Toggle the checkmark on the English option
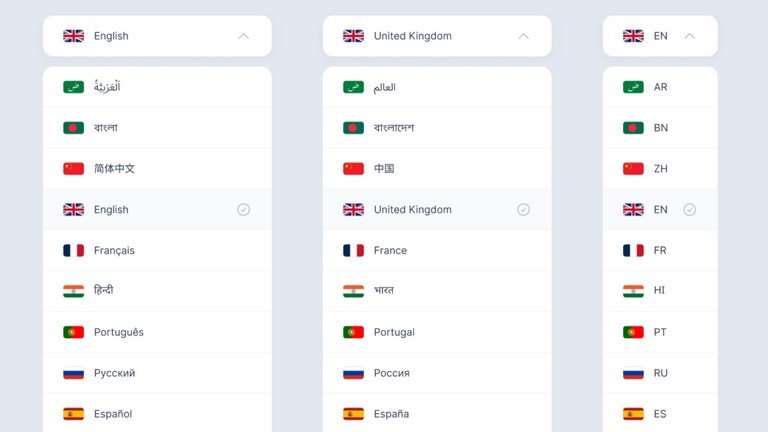This screenshot has width=768, height=432. [x=243, y=210]
